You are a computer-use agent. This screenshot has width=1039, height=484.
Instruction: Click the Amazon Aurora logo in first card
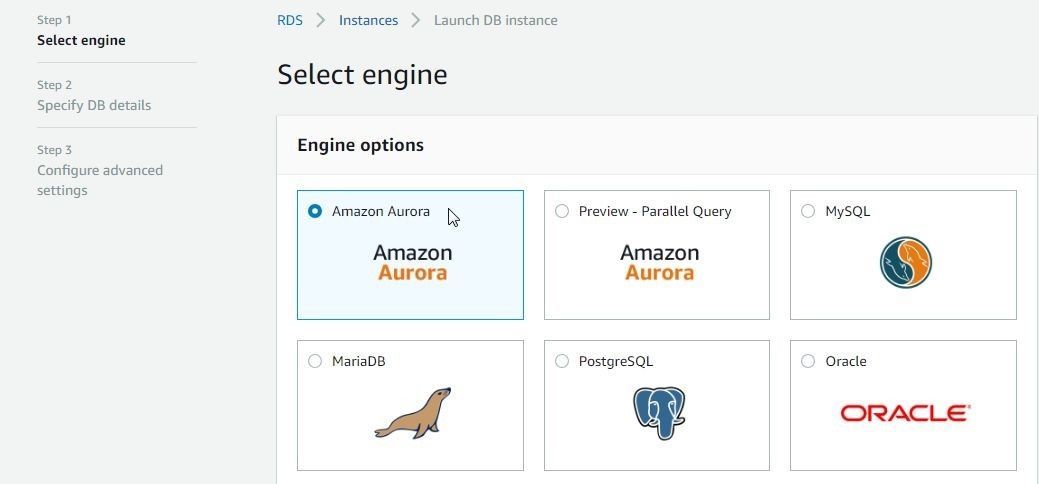(413, 262)
